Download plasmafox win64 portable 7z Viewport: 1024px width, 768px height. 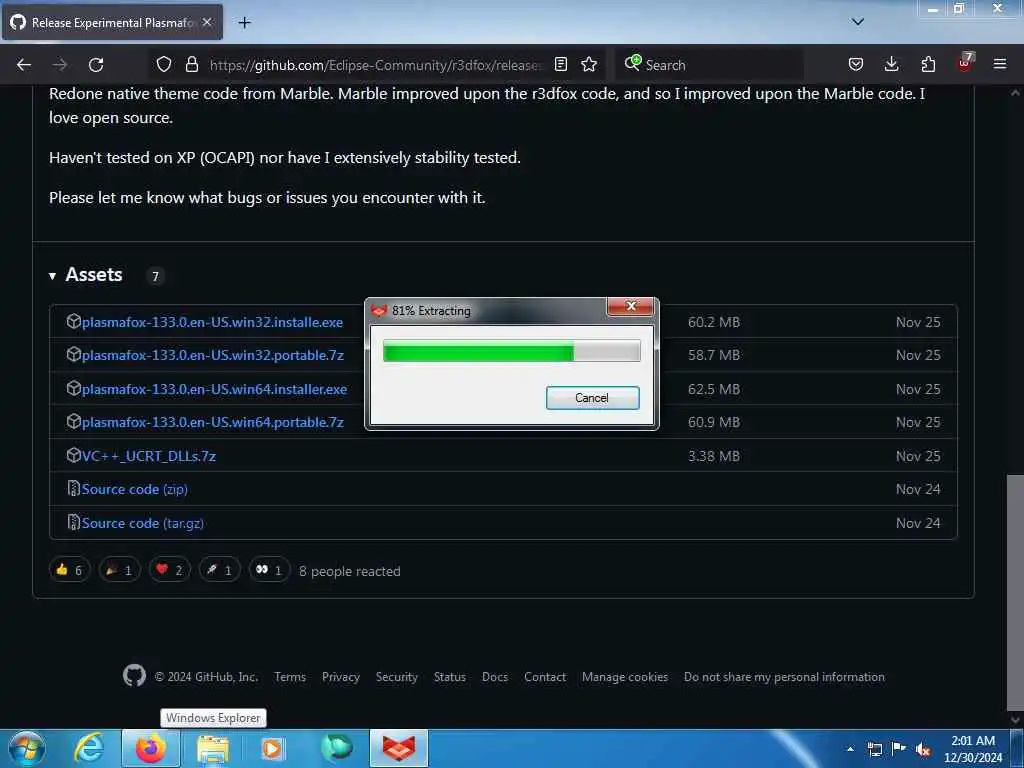[x=213, y=423]
